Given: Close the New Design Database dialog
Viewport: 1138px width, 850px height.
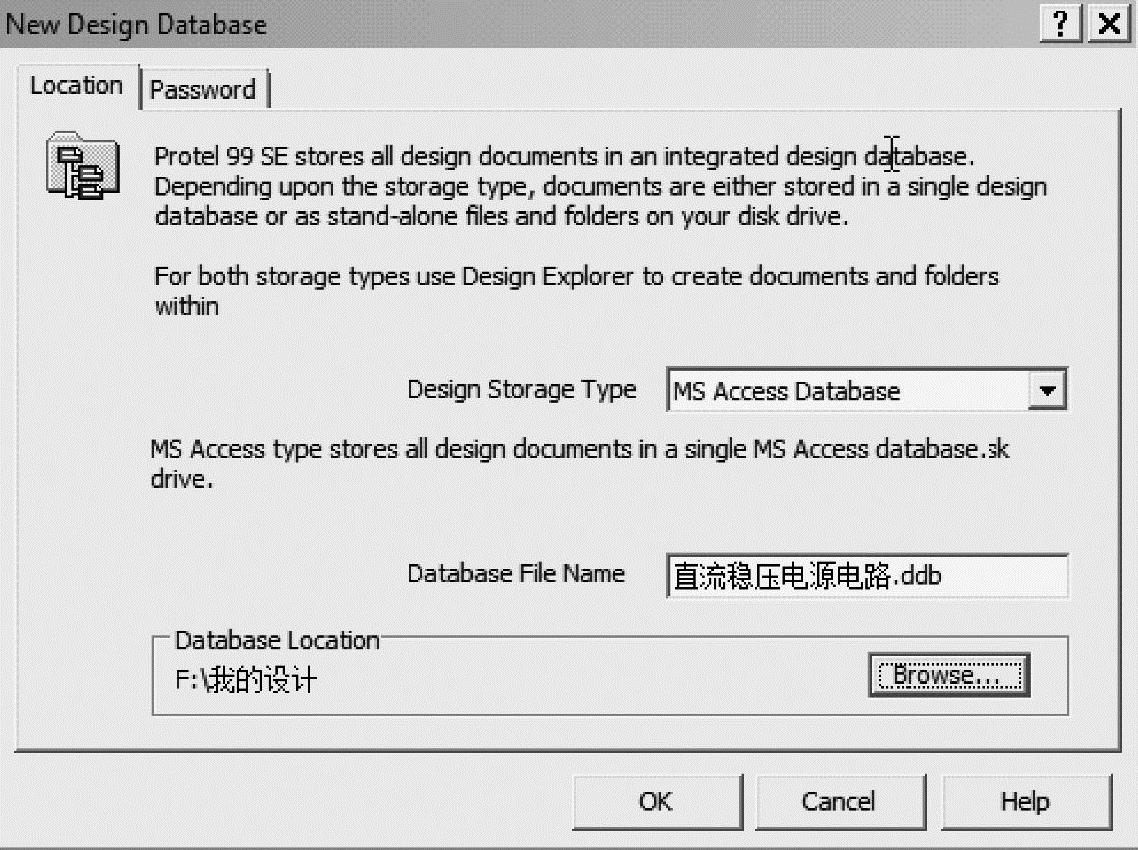Looking at the screenshot, I should click(1108, 24).
